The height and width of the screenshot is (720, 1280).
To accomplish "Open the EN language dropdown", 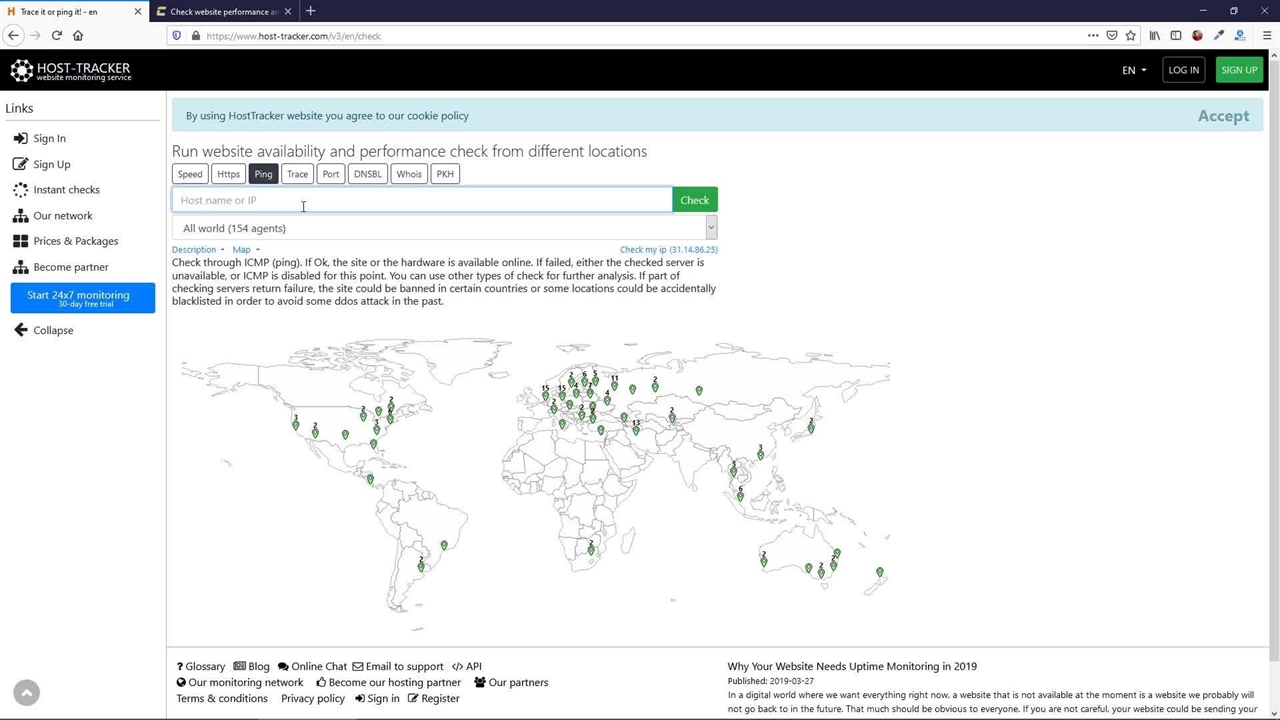I will tap(1134, 70).
